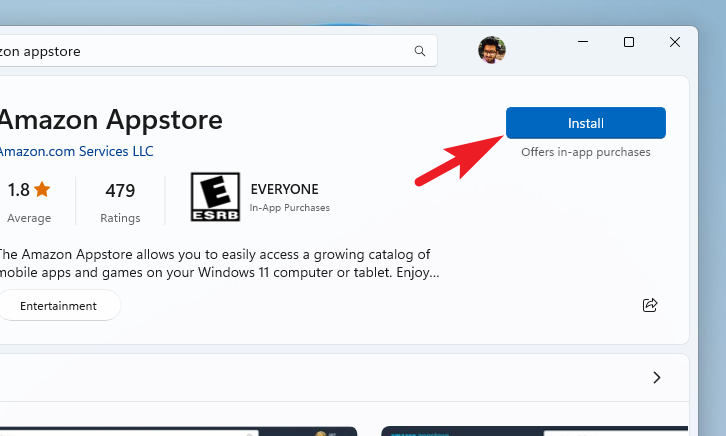
Task: Click Offers in-app purchases text
Action: pos(586,152)
